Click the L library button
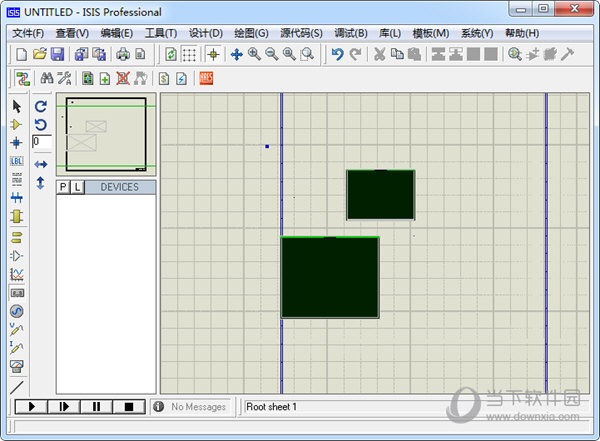The height and width of the screenshot is (441, 600). tap(77, 187)
